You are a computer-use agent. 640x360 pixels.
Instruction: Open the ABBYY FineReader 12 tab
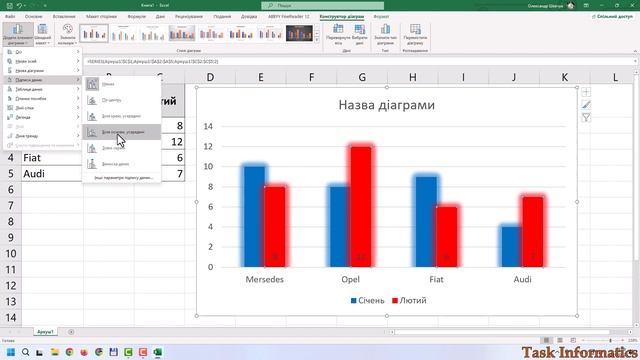(x=289, y=16)
